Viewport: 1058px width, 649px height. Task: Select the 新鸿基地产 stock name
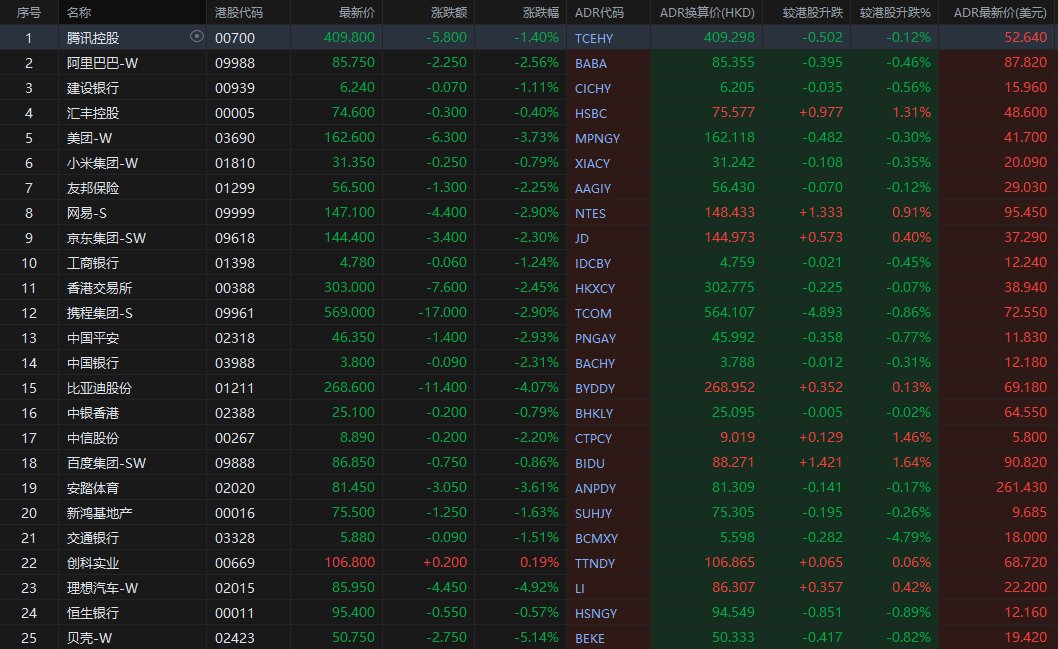99,512
